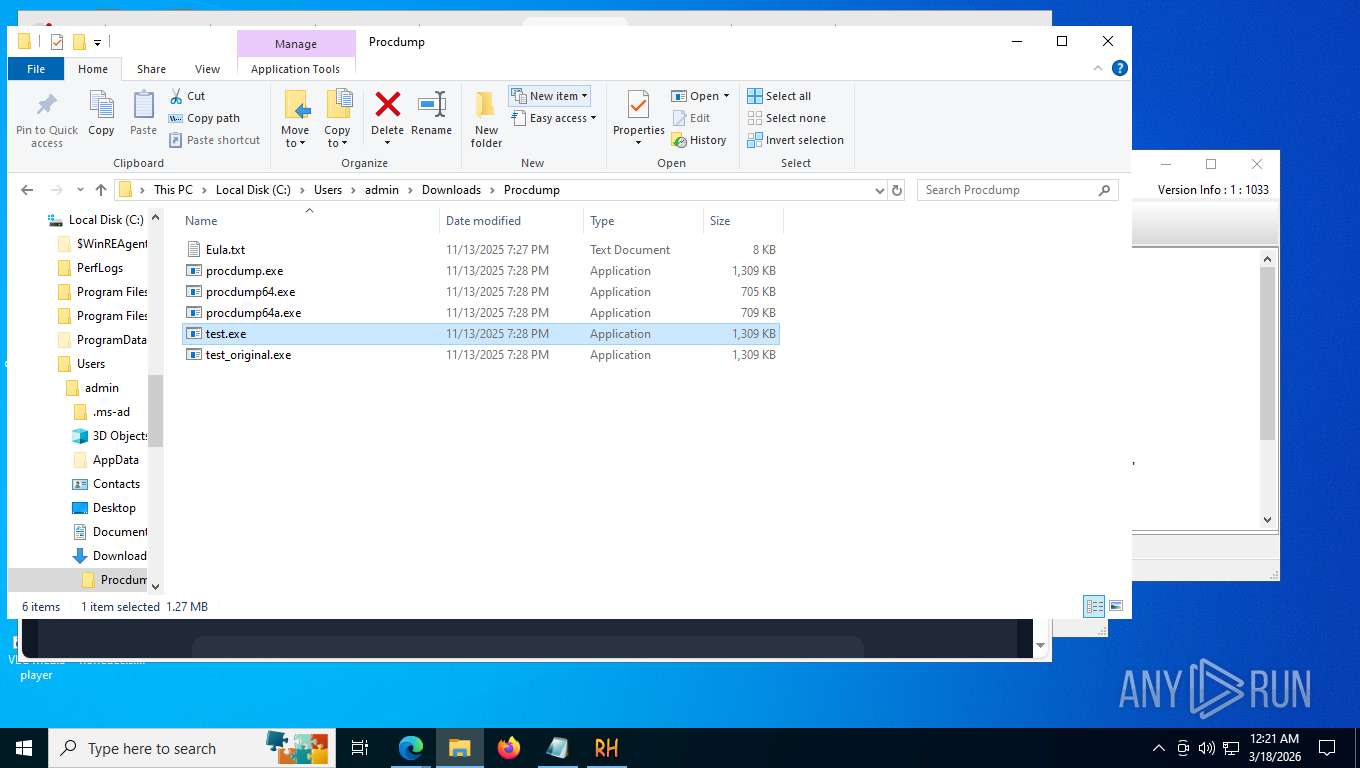Refresh the Procdump folder view
1360x768 pixels.
pyautogui.click(x=897, y=190)
